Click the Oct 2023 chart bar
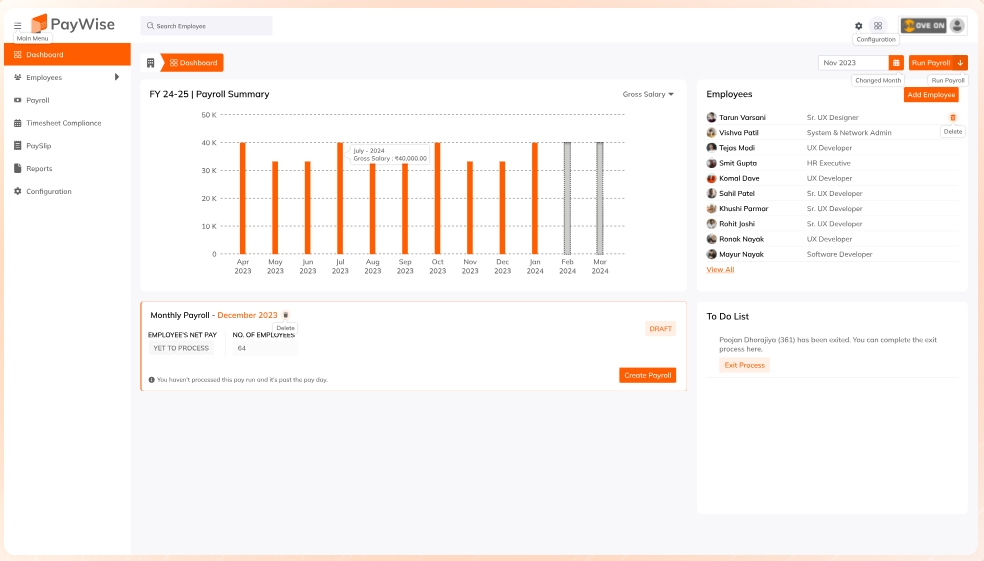The image size is (984, 561). [437, 198]
